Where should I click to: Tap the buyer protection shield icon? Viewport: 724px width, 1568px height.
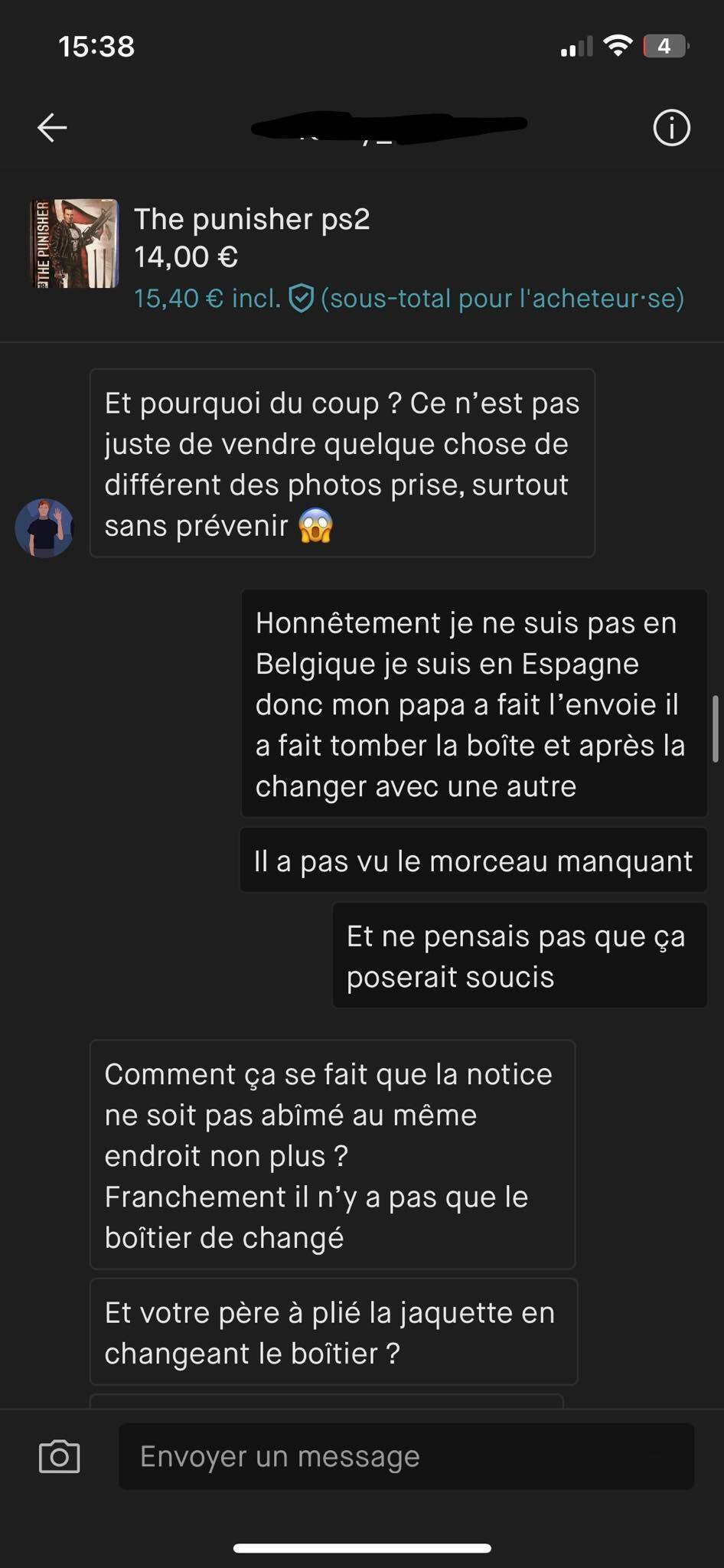point(301,298)
